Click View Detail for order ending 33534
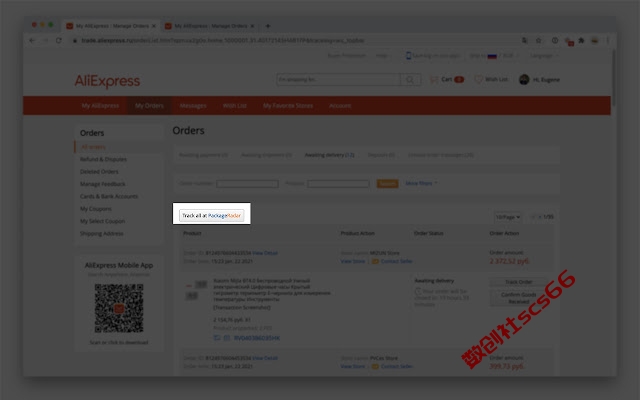 coord(265,253)
